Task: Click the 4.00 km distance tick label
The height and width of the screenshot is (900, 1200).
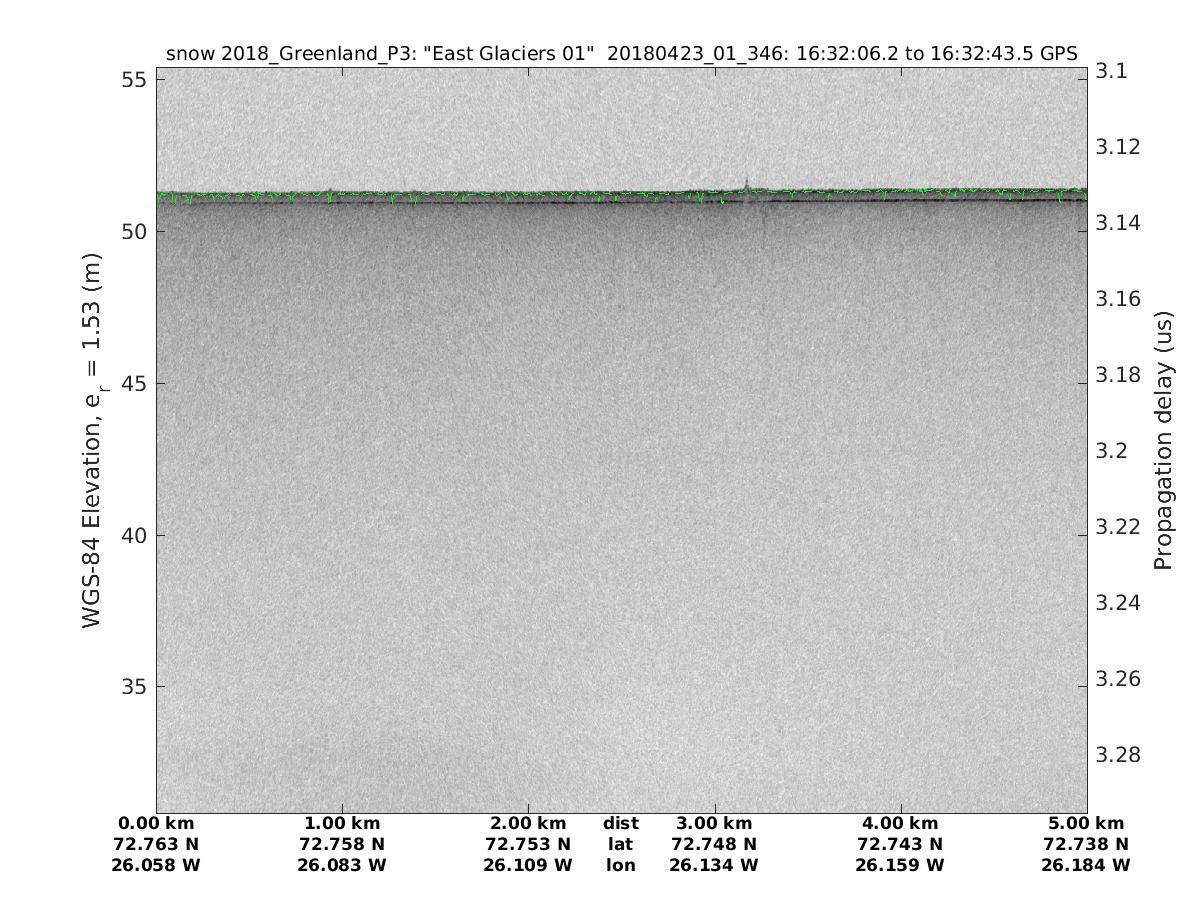Action: (x=900, y=824)
